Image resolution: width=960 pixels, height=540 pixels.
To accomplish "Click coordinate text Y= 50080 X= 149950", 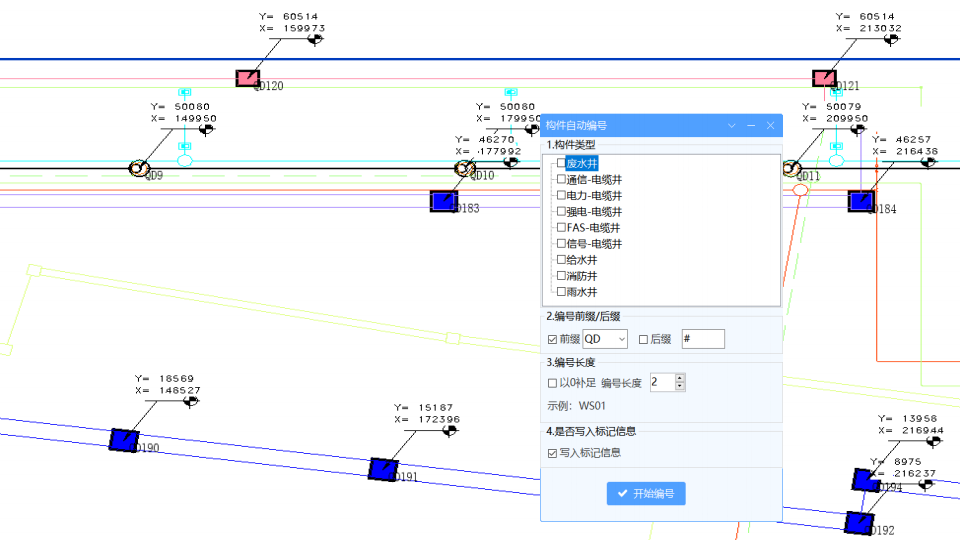I will click(184, 113).
